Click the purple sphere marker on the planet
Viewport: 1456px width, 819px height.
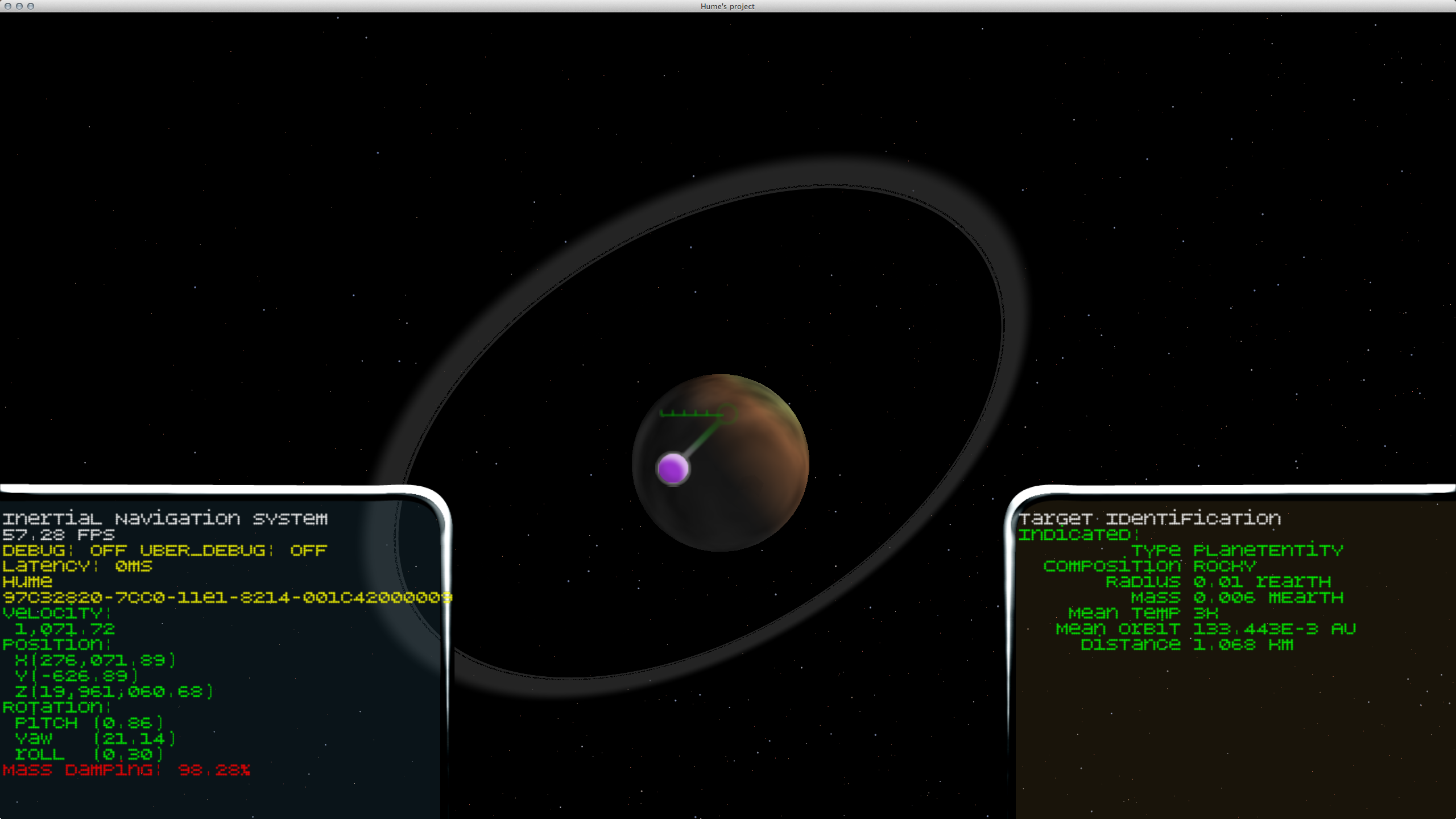coord(673,469)
